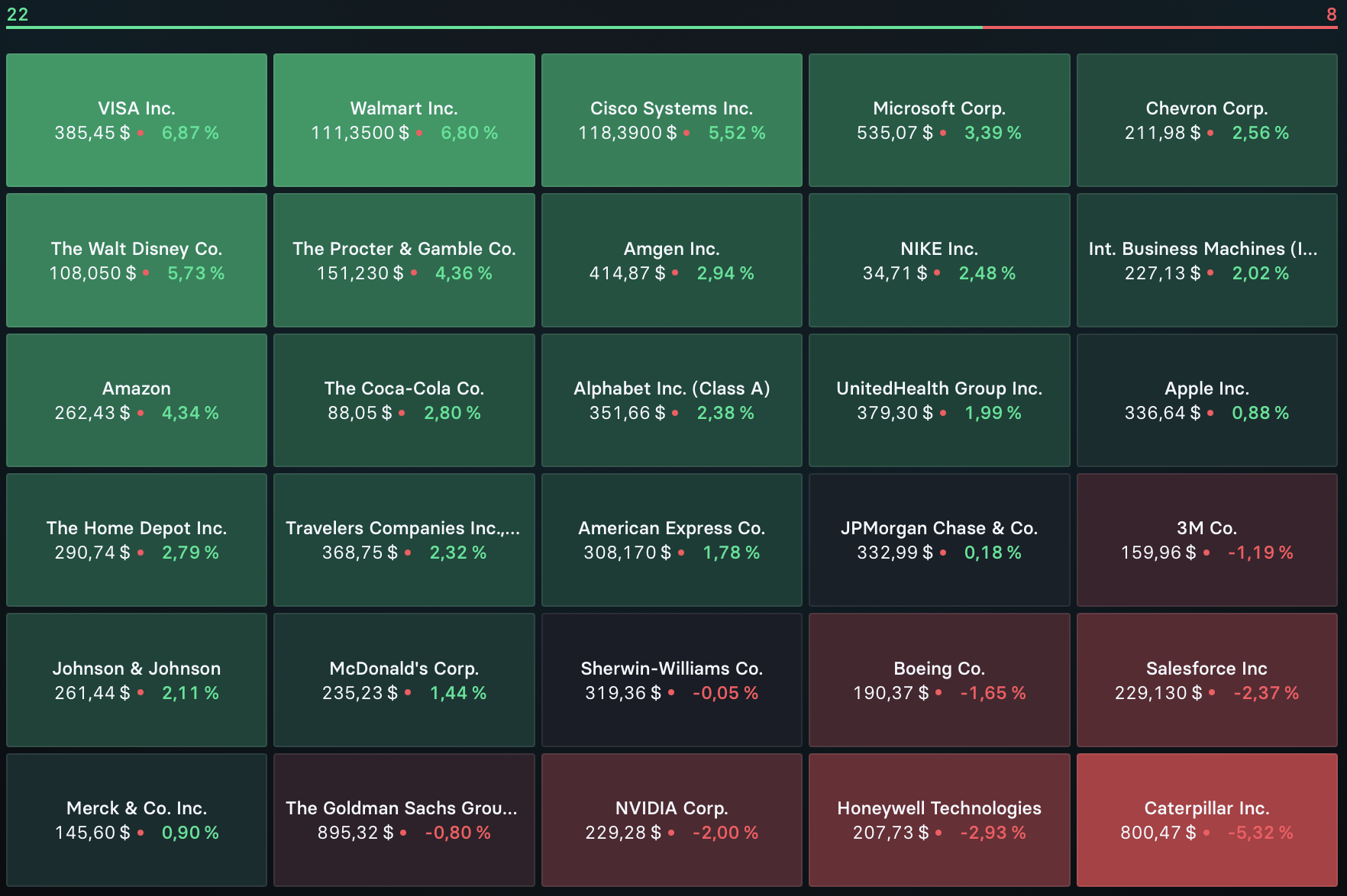Click the Amgen Inc. tile
This screenshot has height=896, width=1347.
point(672,260)
